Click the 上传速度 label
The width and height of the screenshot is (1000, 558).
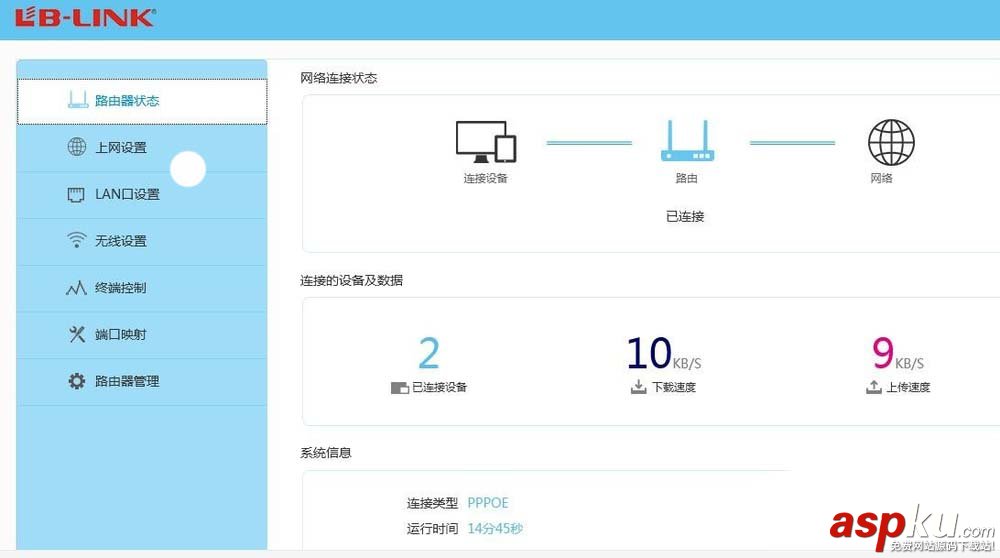click(908, 387)
